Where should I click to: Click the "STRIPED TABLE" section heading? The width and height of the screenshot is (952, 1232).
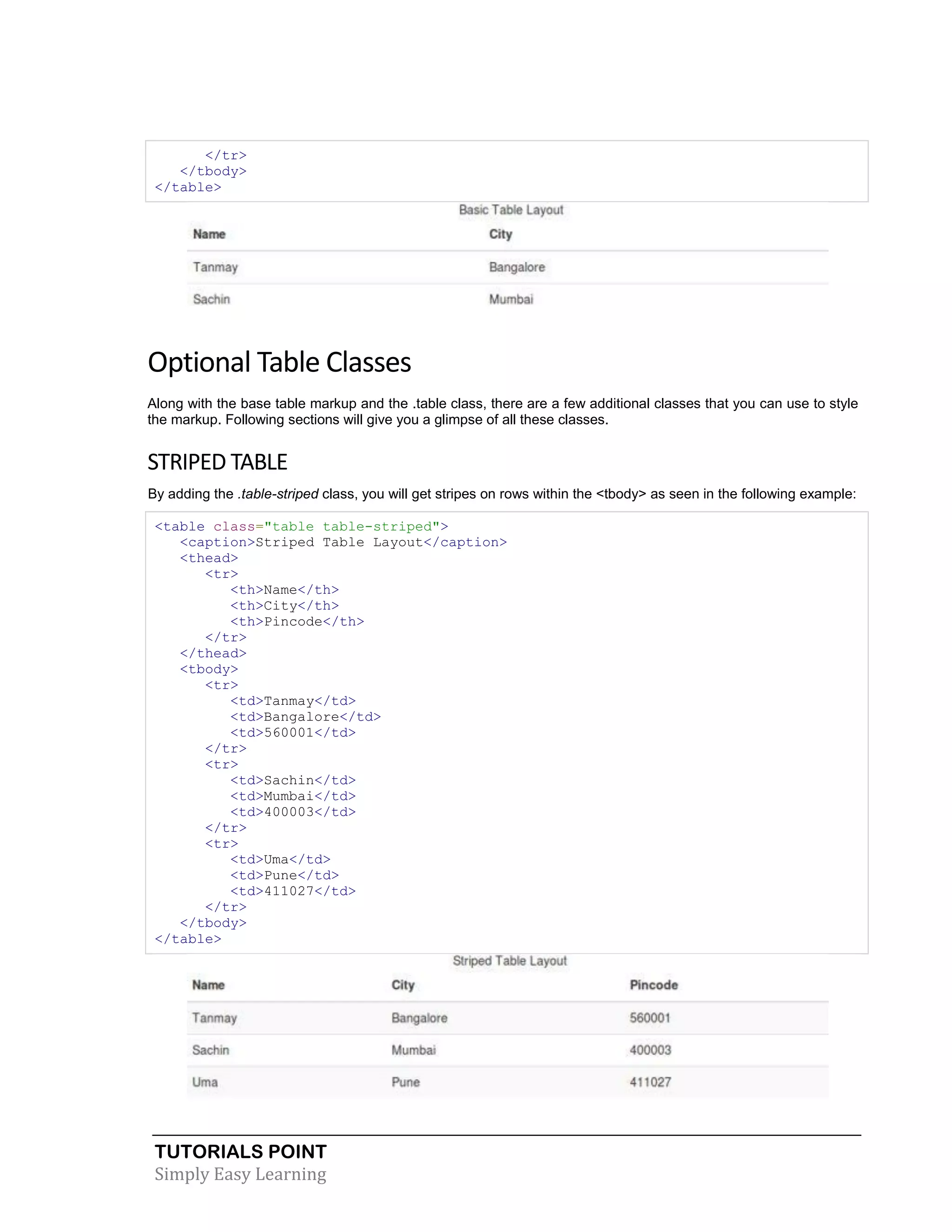tap(217, 462)
